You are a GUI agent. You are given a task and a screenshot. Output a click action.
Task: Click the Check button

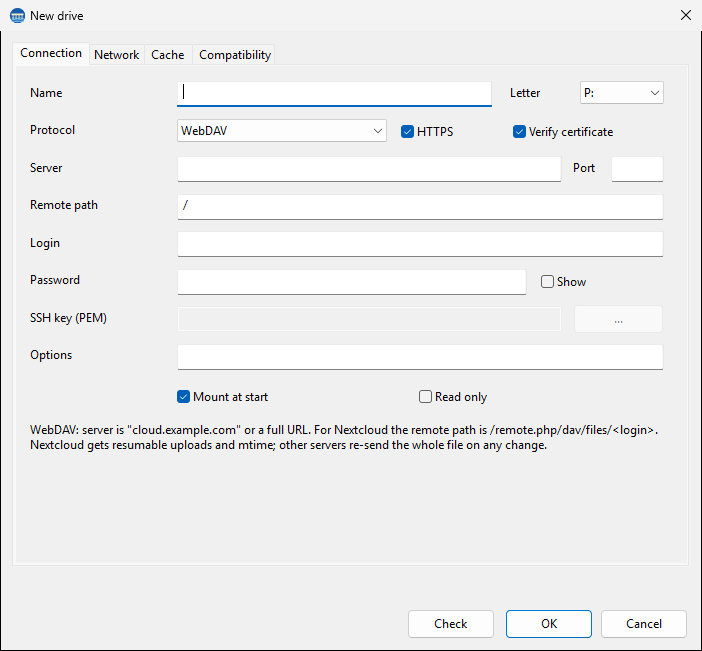click(451, 624)
